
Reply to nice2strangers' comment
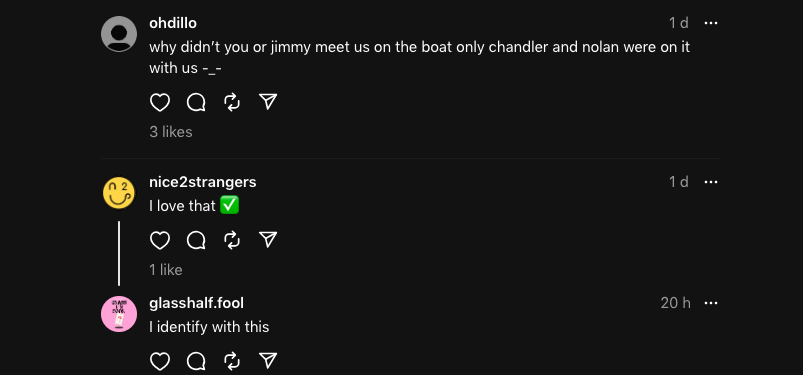(x=196, y=240)
